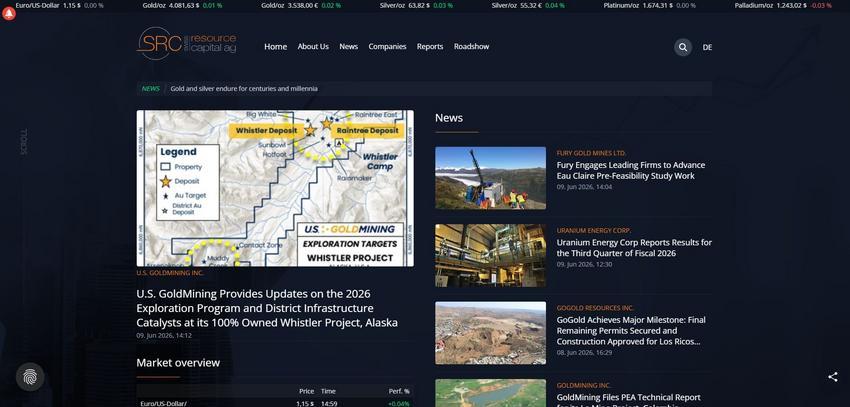The height and width of the screenshot is (407, 850).
Task: Open Fury Engages Leading Firms article
Action: coord(631,170)
